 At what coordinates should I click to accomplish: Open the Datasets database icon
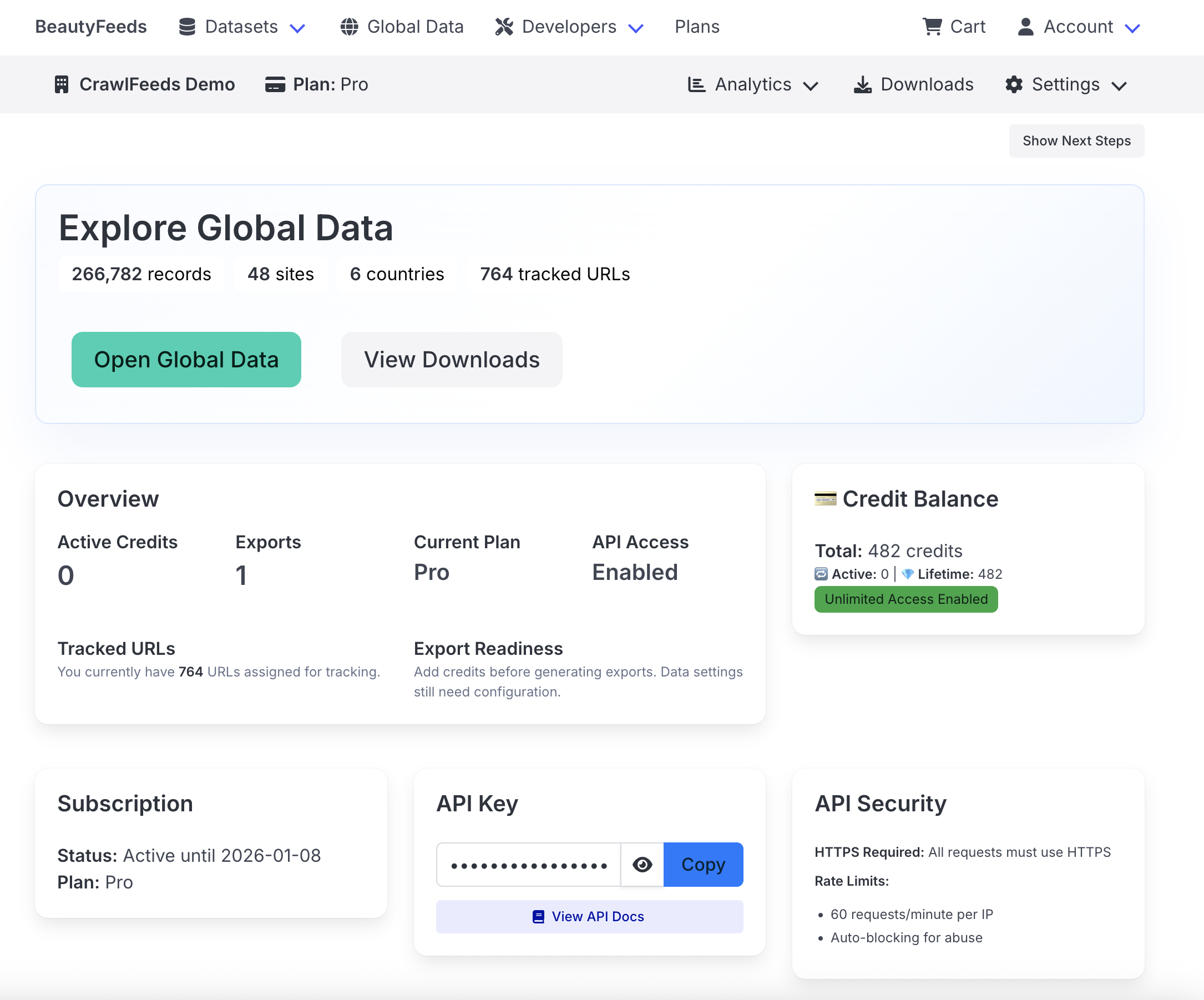tap(186, 27)
